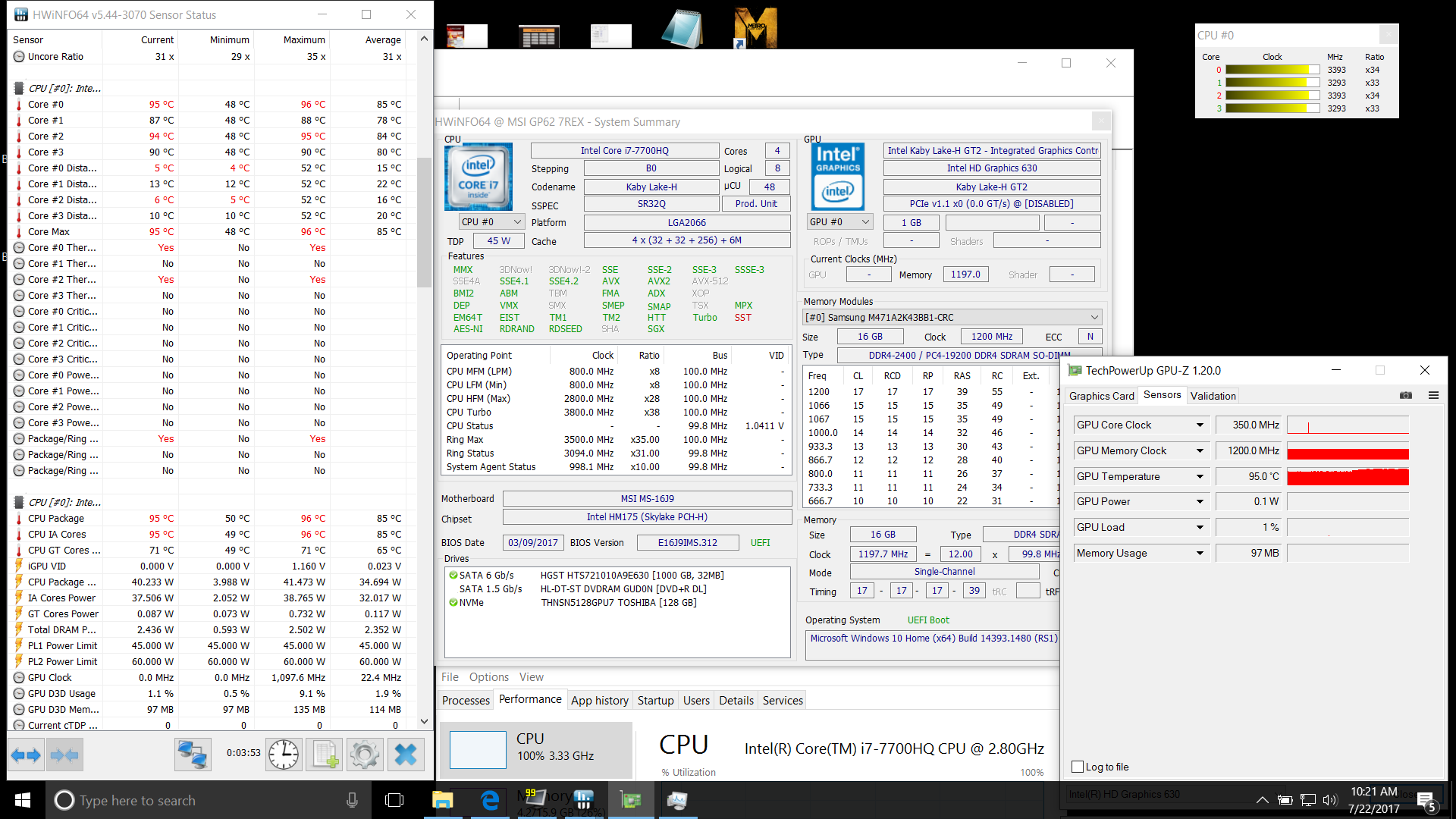Switch to the Validation tab in GPU-Z

click(x=1213, y=396)
